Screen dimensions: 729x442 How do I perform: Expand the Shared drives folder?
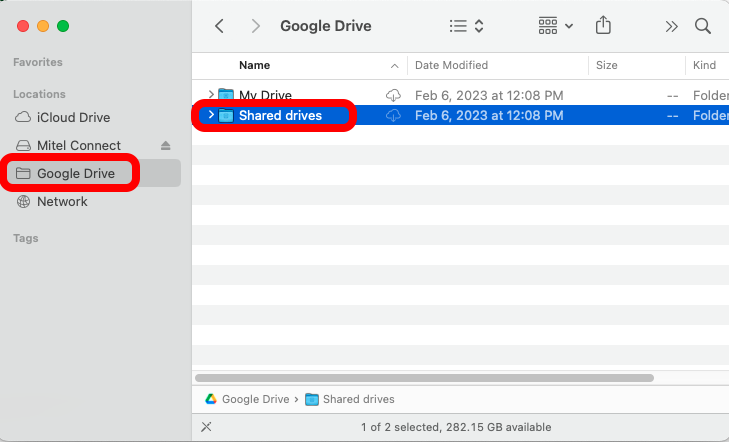tap(211, 114)
